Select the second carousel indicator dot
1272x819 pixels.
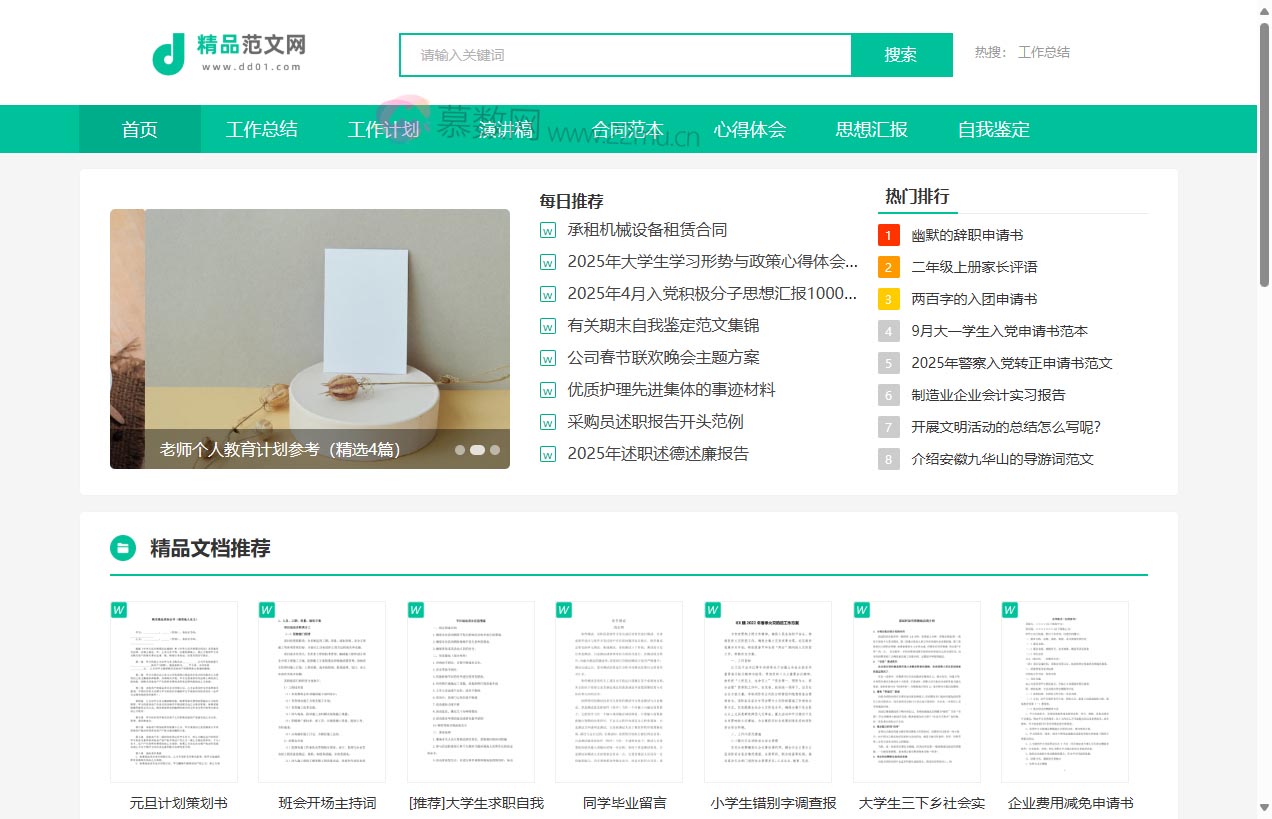[x=476, y=448]
